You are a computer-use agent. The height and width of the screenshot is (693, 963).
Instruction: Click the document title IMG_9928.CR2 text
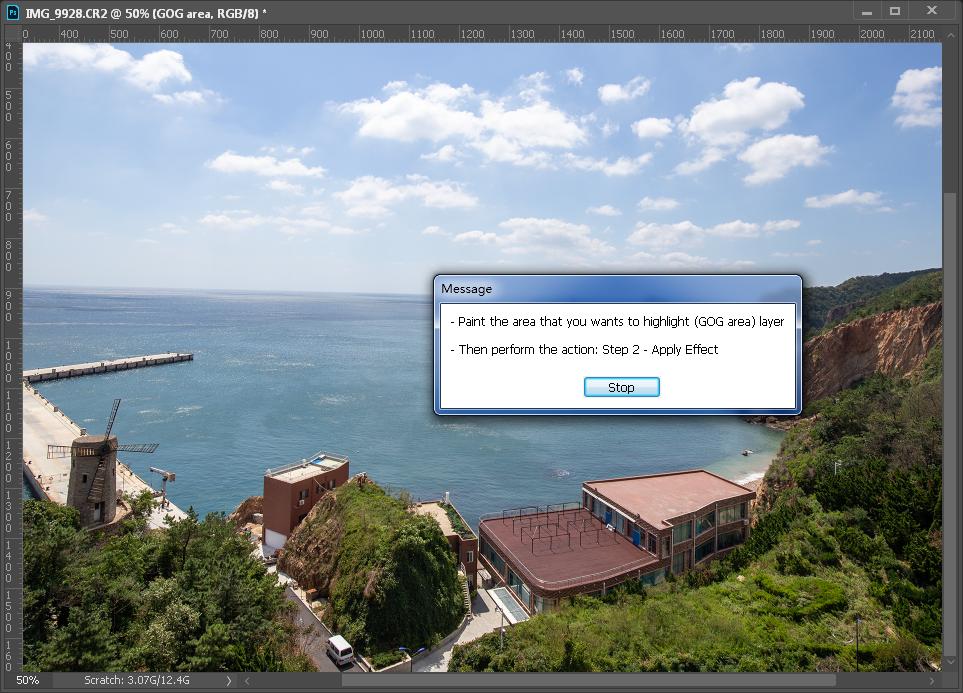[x=66, y=13]
